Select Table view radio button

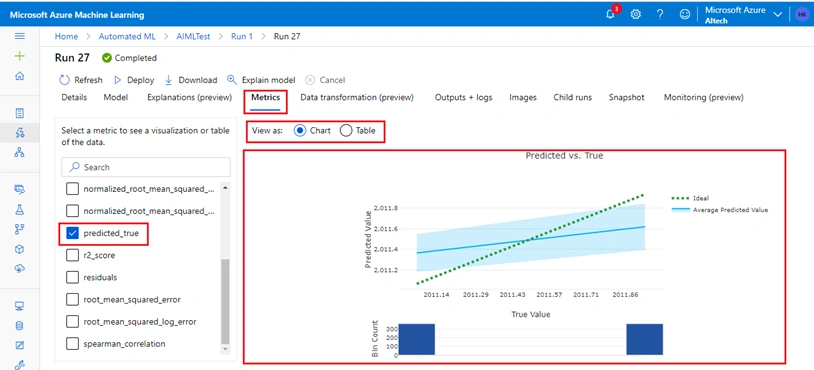click(x=346, y=131)
